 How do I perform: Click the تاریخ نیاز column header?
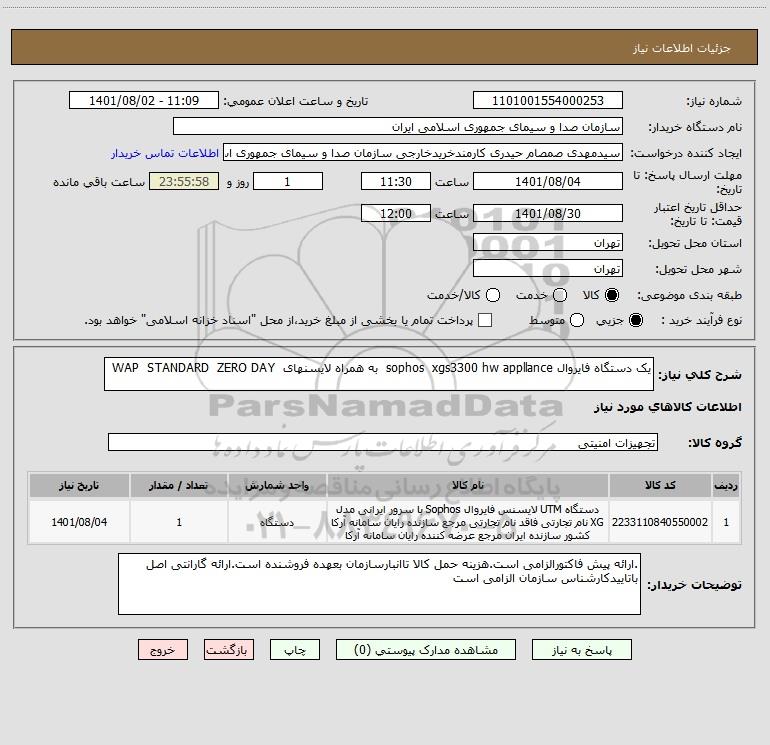coord(79,485)
